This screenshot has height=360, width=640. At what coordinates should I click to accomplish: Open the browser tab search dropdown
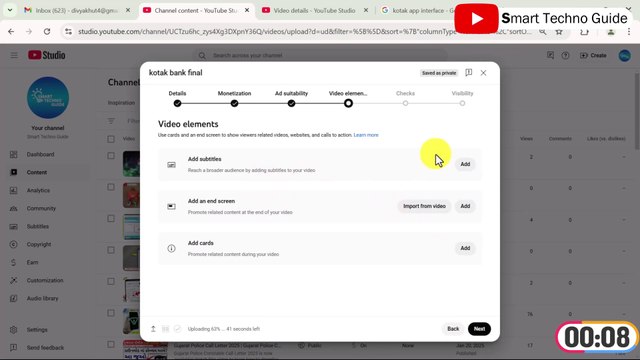coord(9,10)
